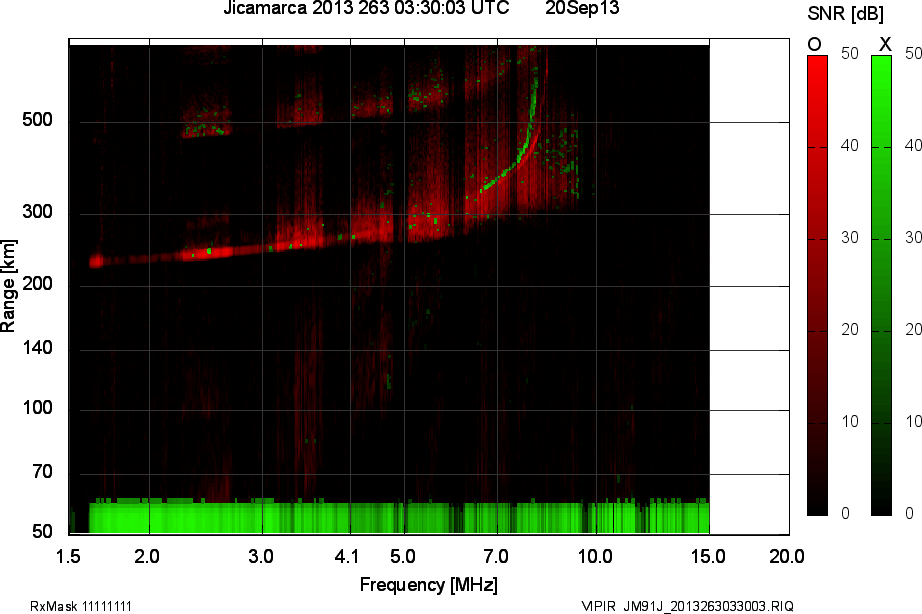922x614 pixels.
Task: Click the RxMask 11111111 footer text
Action: tap(81, 606)
